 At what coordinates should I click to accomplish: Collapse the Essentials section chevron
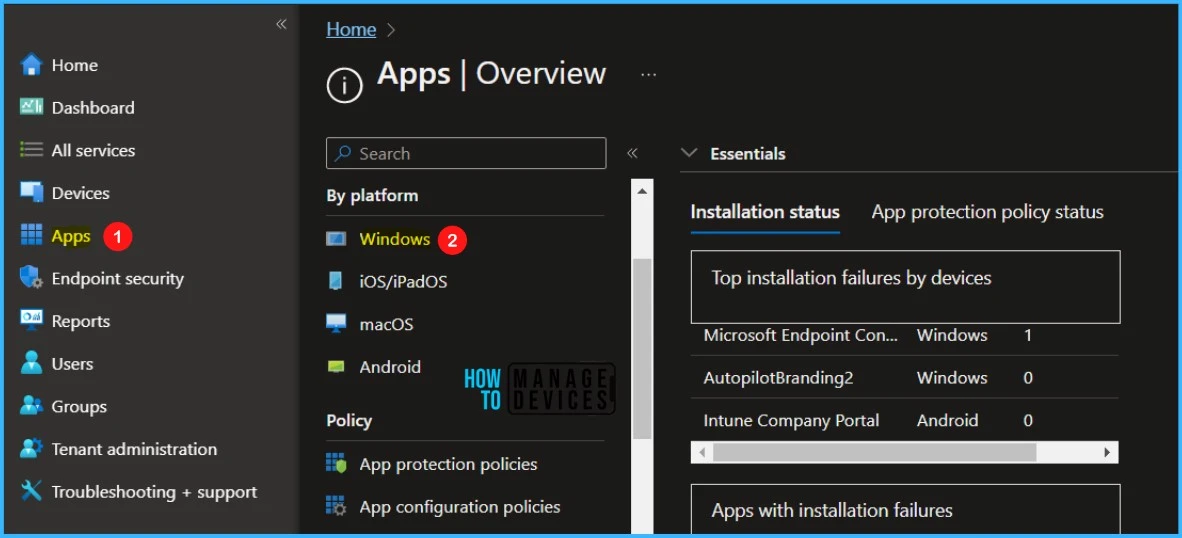[688, 153]
